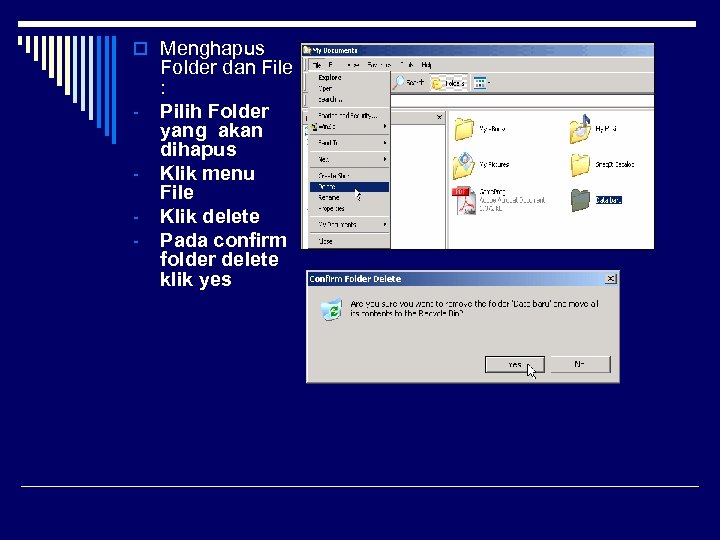Click the SnagIt Catalog folder name label
The image size is (720, 540).
click(x=615, y=164)
